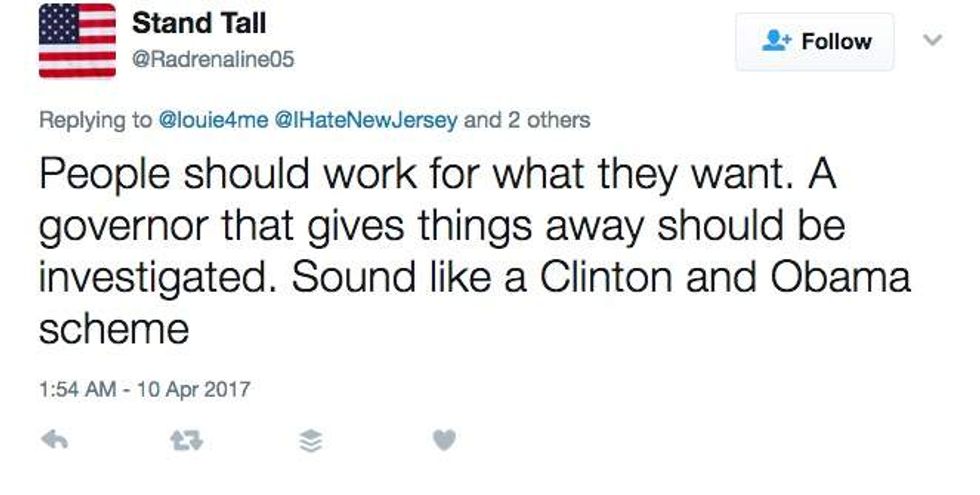The image size is (980, 495).
Task: Click the word "scheme" ending the tweet
Action: point(113,329)
